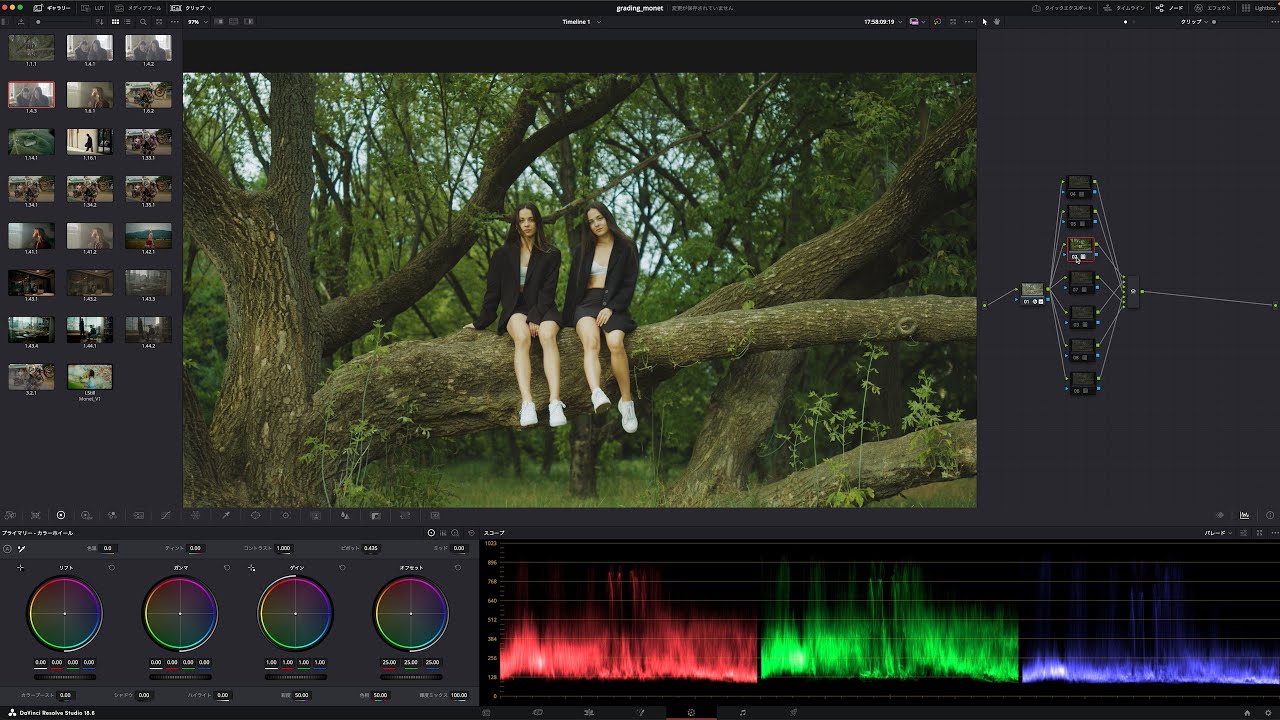Image resolution: width=1280 pixels, height=720 pixels.
Task: Select the リフト black point picker
Action: (x=20, y=568)
